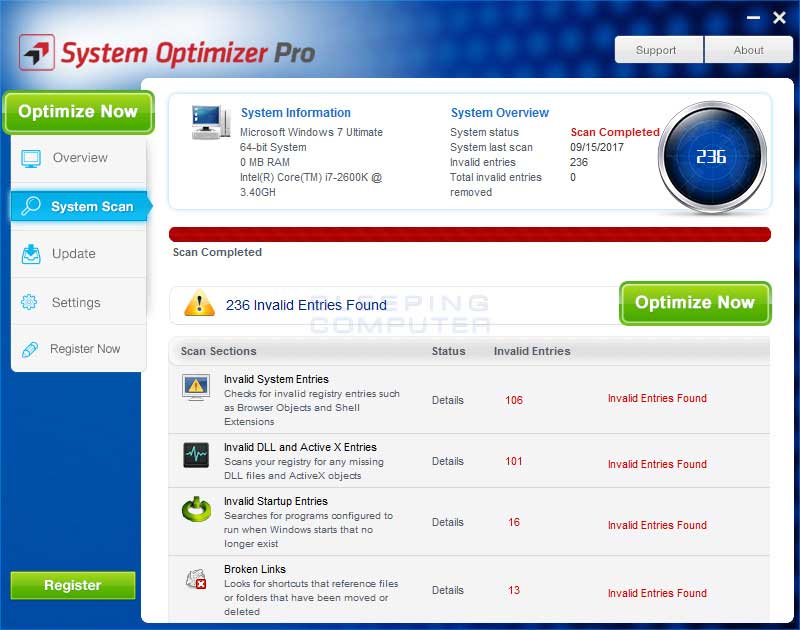The height and width of the screenshot is (630, 800).
Task: Click Invalid Entries Found for Invalid Startup Entries
Action: click(x=657, y=525)
